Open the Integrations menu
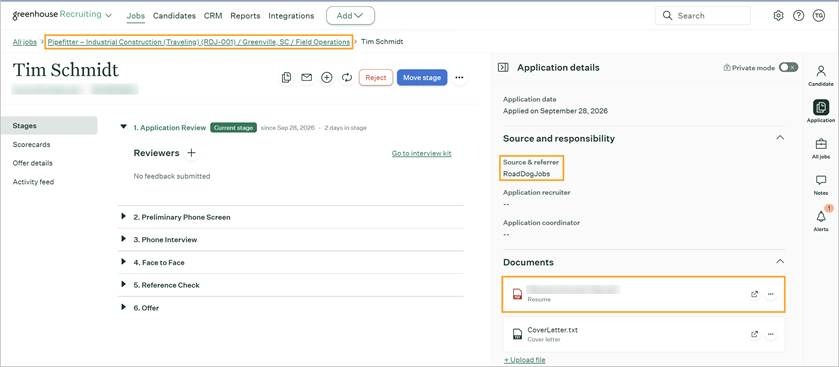 (291, 16)
